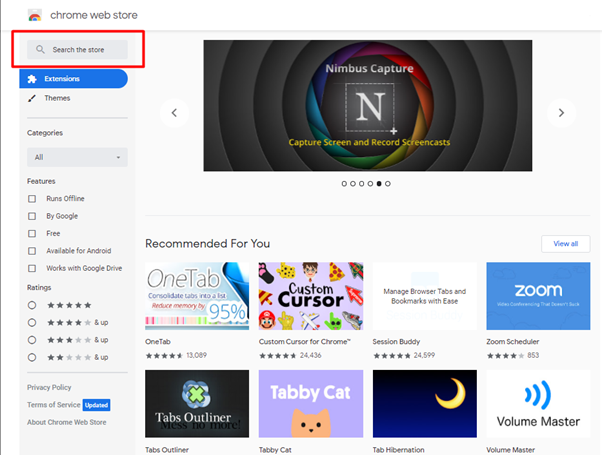Click the Session Buddy title text

click(x=396, y=342)
